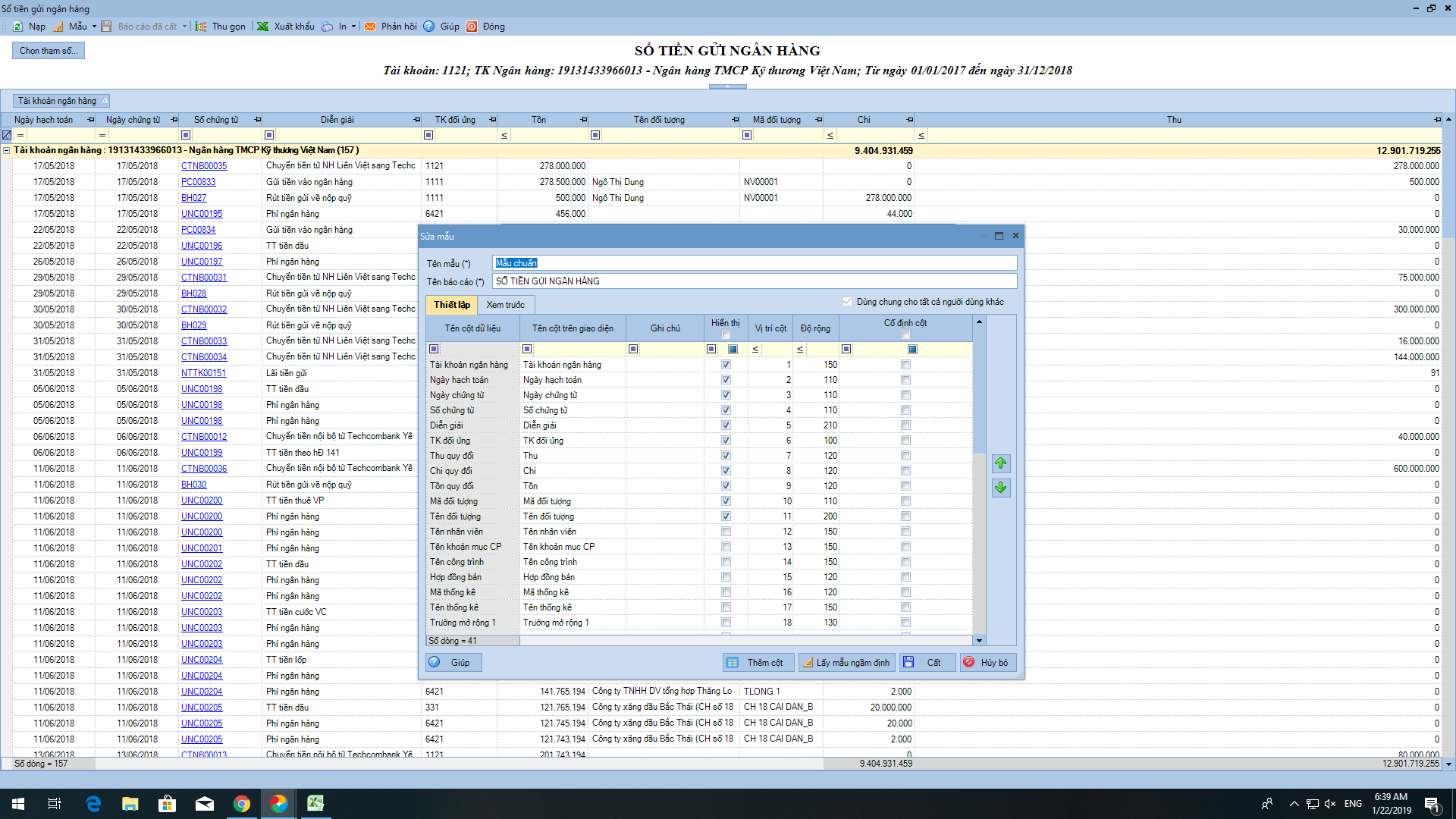1456x819 pixels.
Task: Select the Thiết lập tab
Action: 452,305
